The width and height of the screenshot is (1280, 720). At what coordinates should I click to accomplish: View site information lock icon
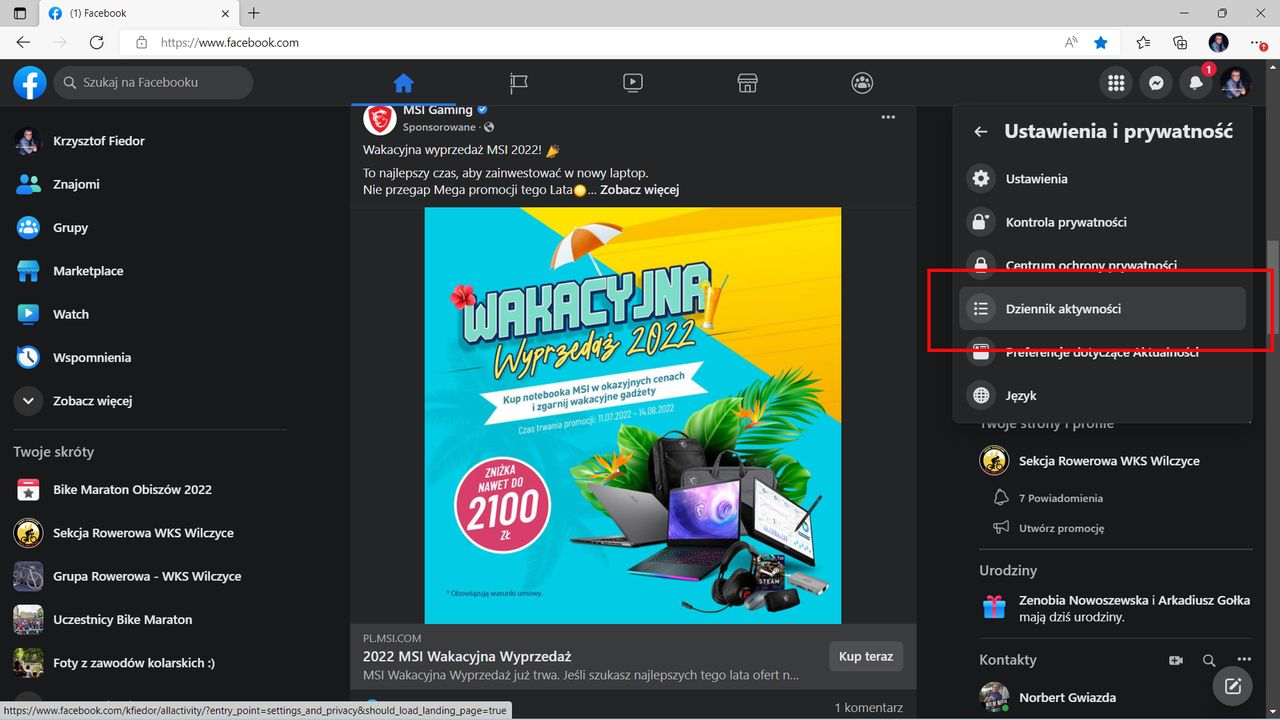[141, 43]
